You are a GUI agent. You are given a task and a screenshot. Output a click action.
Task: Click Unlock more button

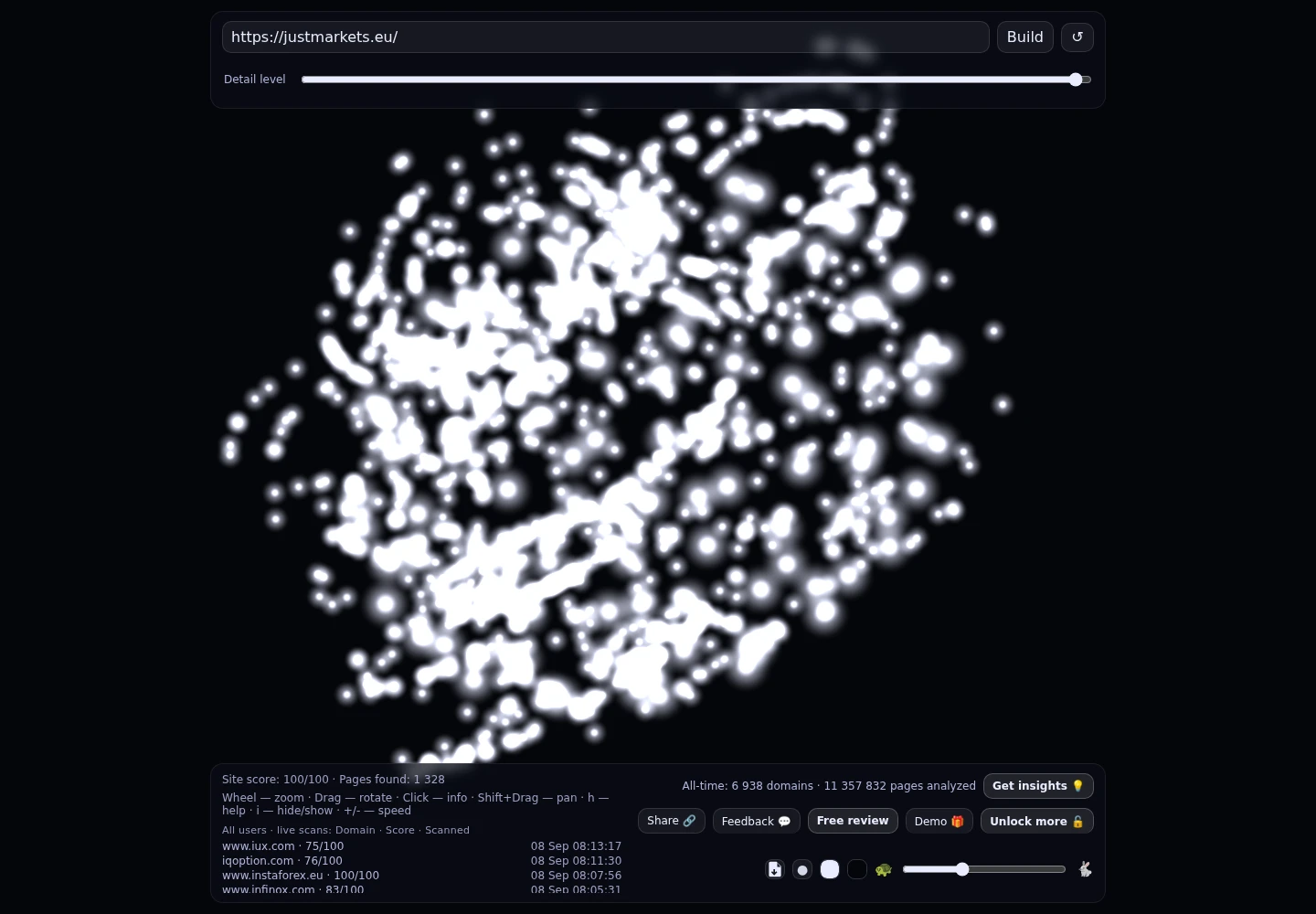[x=1037, y=821]
